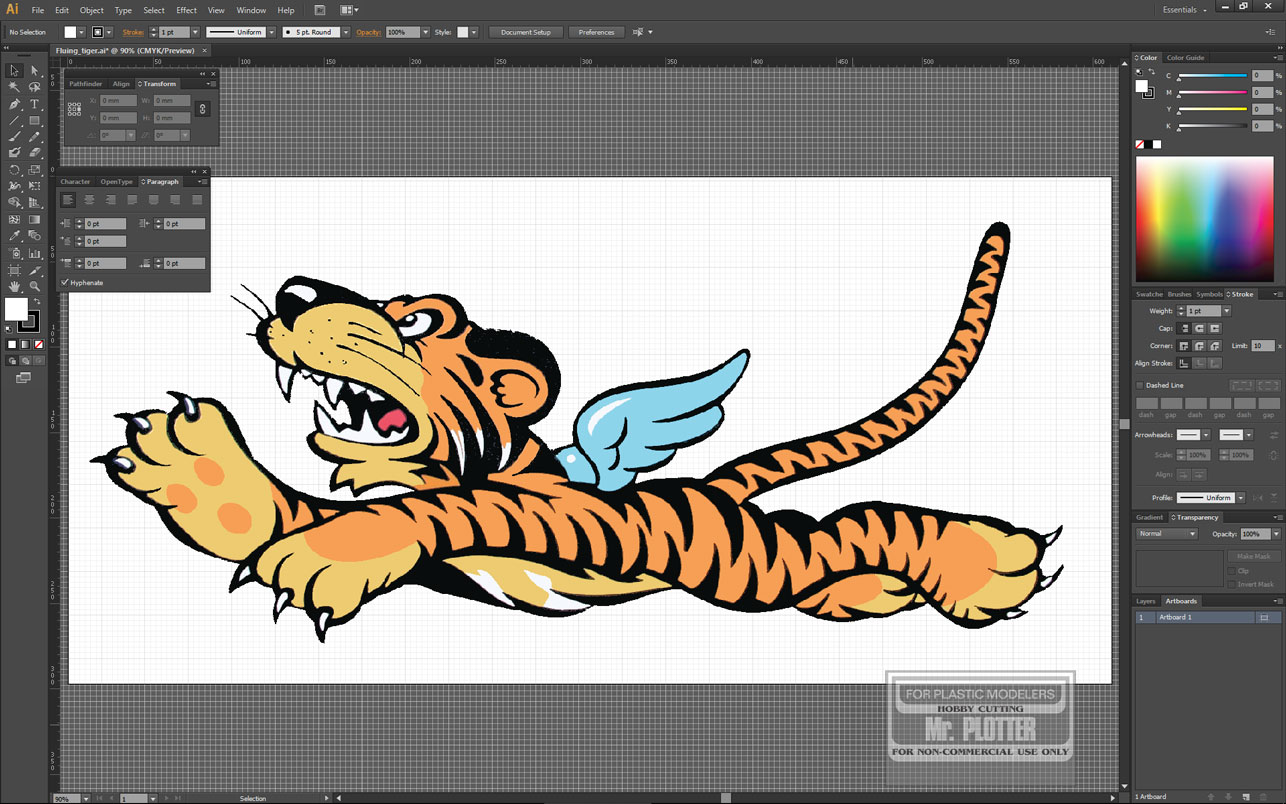The image size is (1286, 804).
Task: Select Round Cap stroke option
Action: coord(1200,328)
